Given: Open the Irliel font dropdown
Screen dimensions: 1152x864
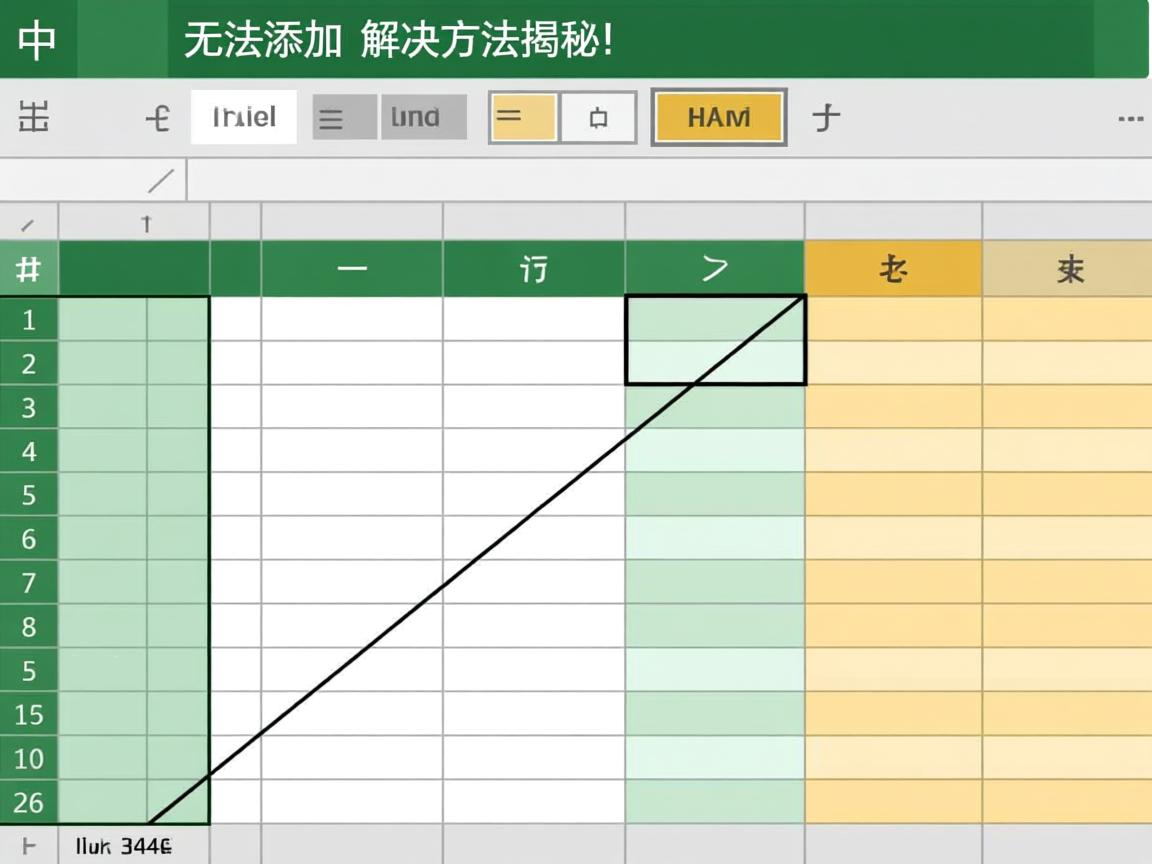Looking at the screenshot, I should [x=243, y=117].
